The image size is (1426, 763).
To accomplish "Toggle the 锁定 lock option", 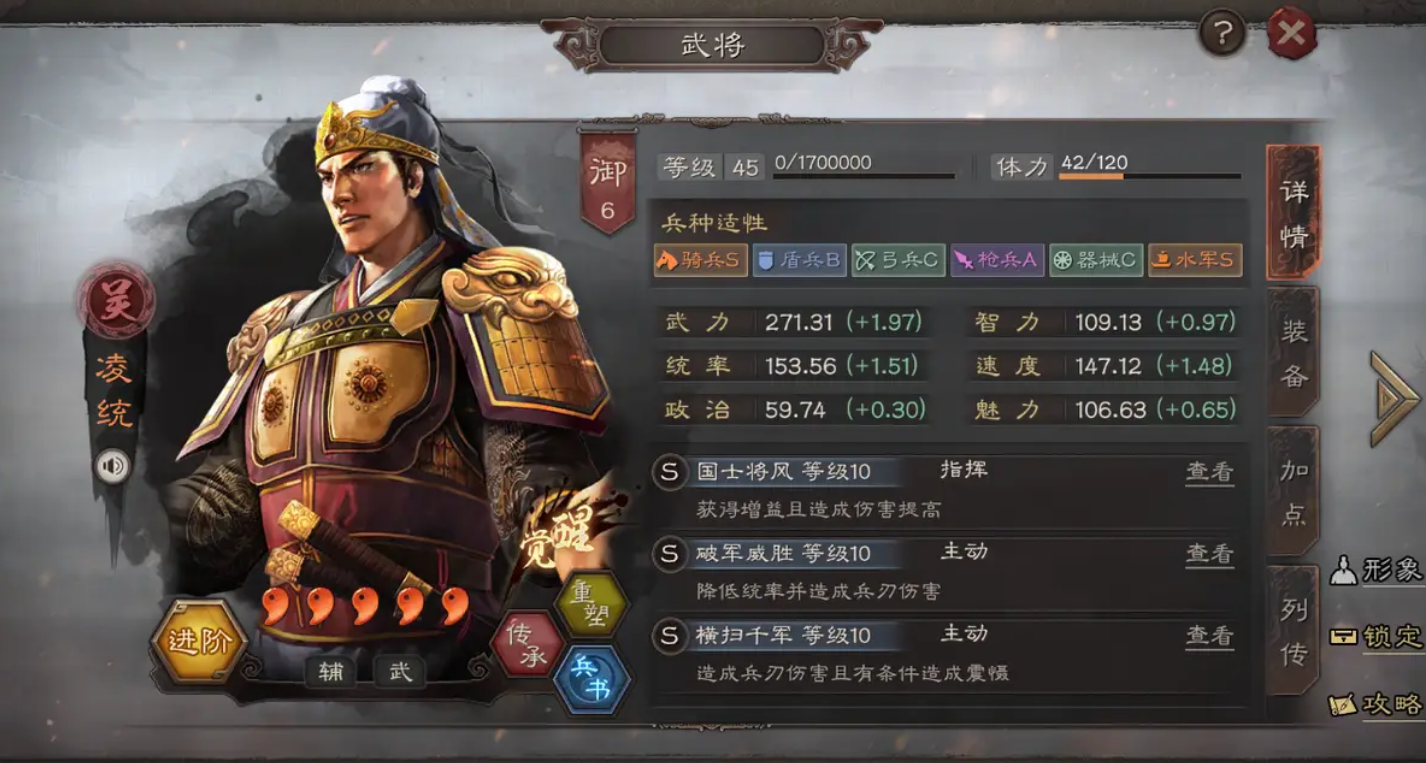I will point(1377,636).
